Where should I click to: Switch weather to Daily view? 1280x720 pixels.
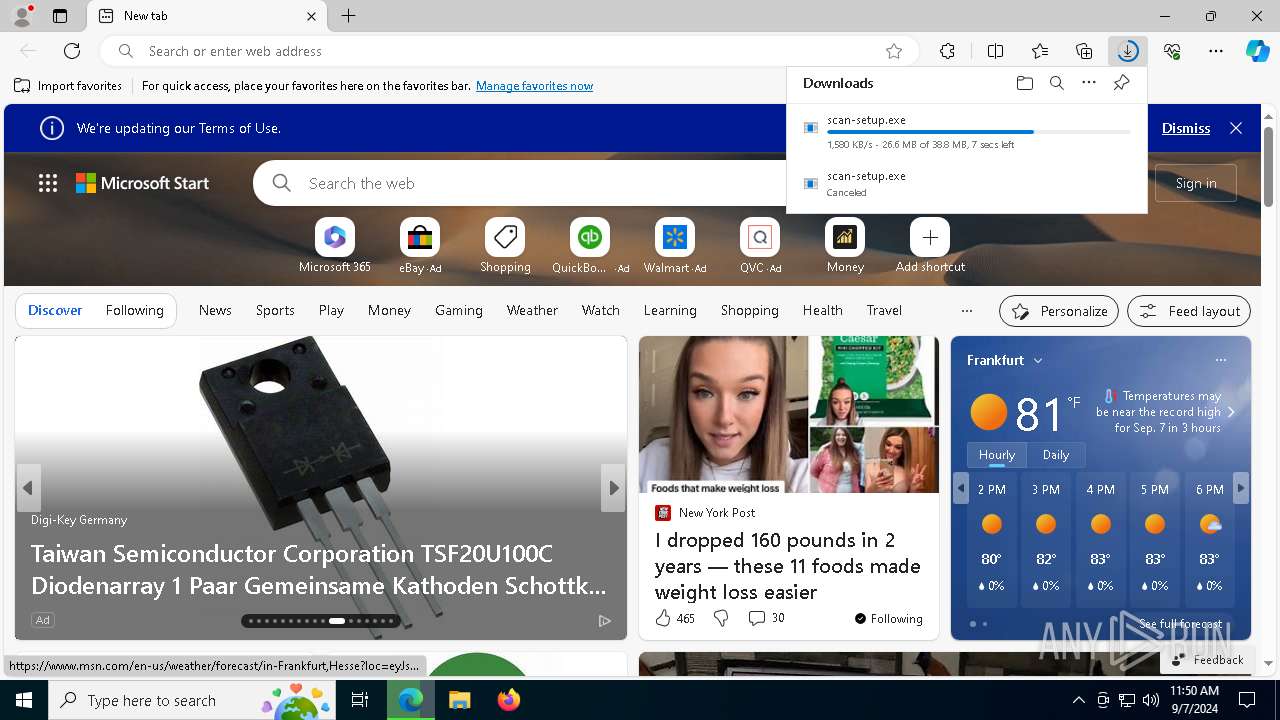pos(1056,454)
